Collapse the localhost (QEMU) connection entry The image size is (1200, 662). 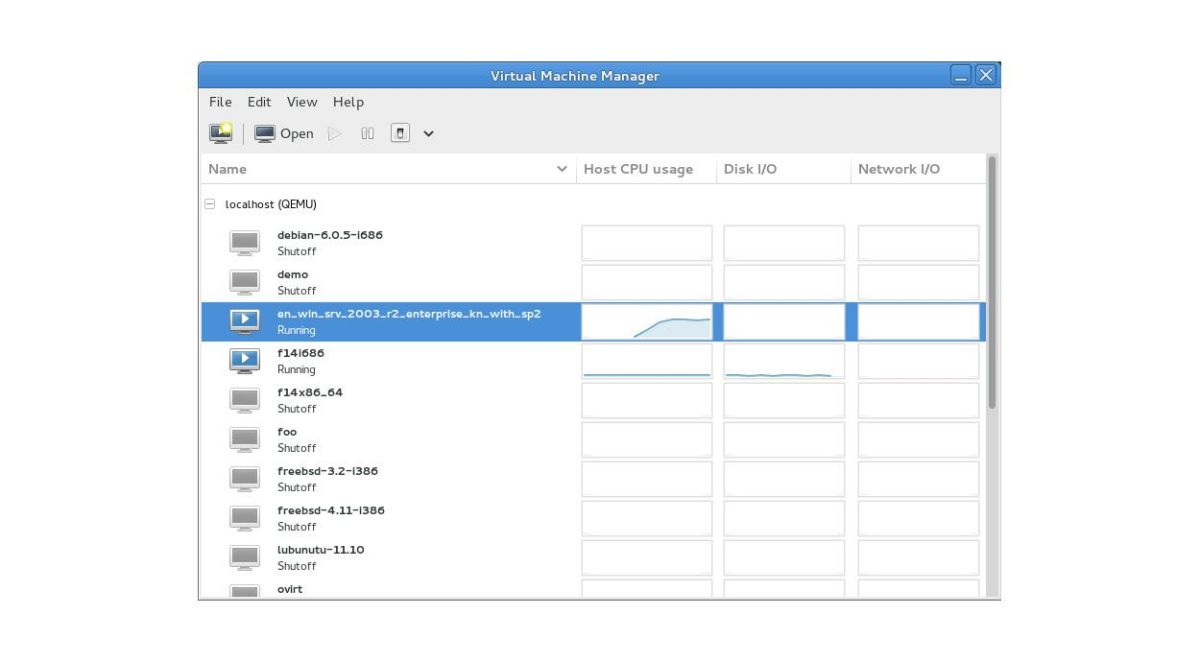pyautogui.click(x=210, y=203)
